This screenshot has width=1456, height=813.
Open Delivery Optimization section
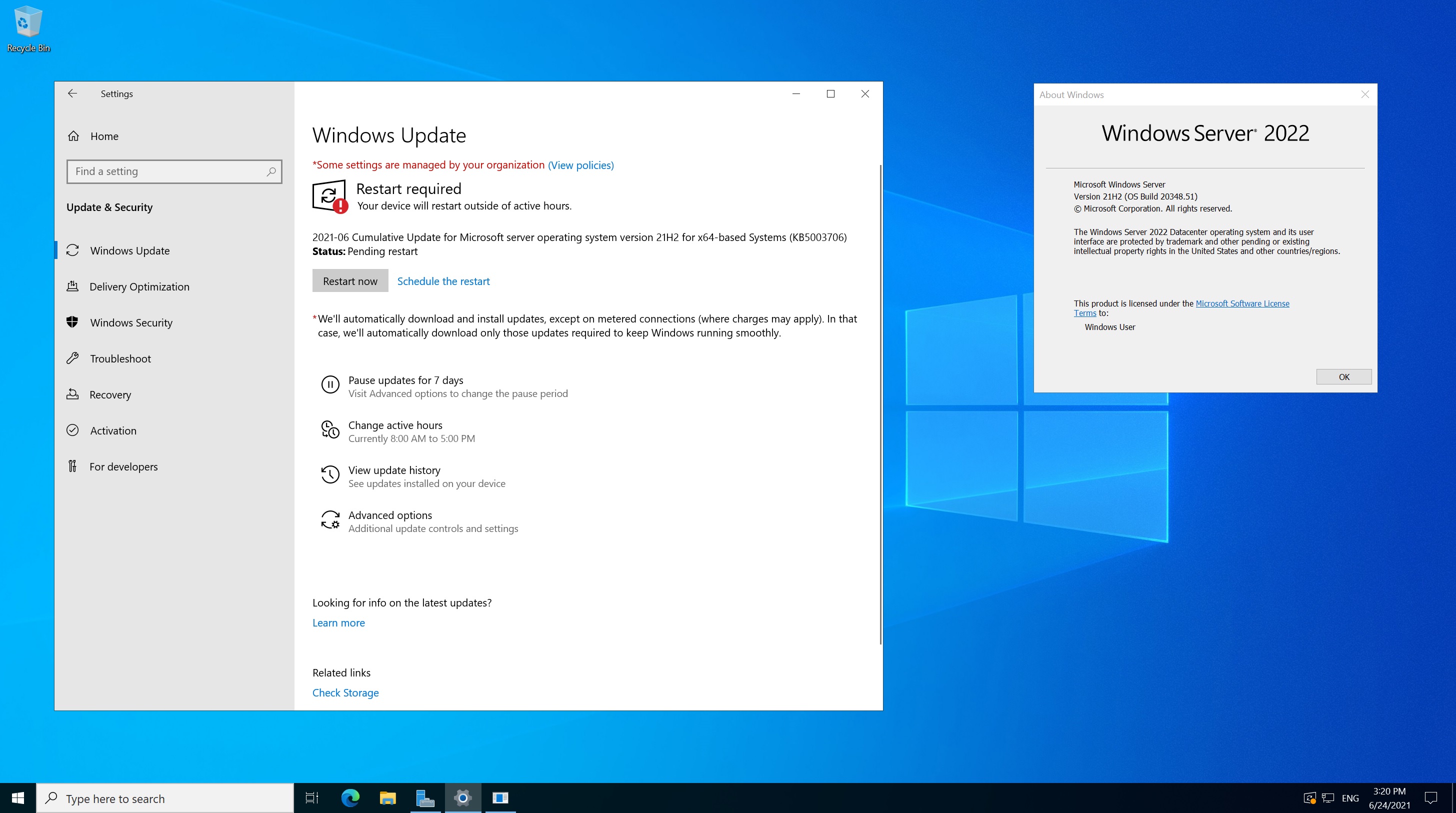(174, 286)
